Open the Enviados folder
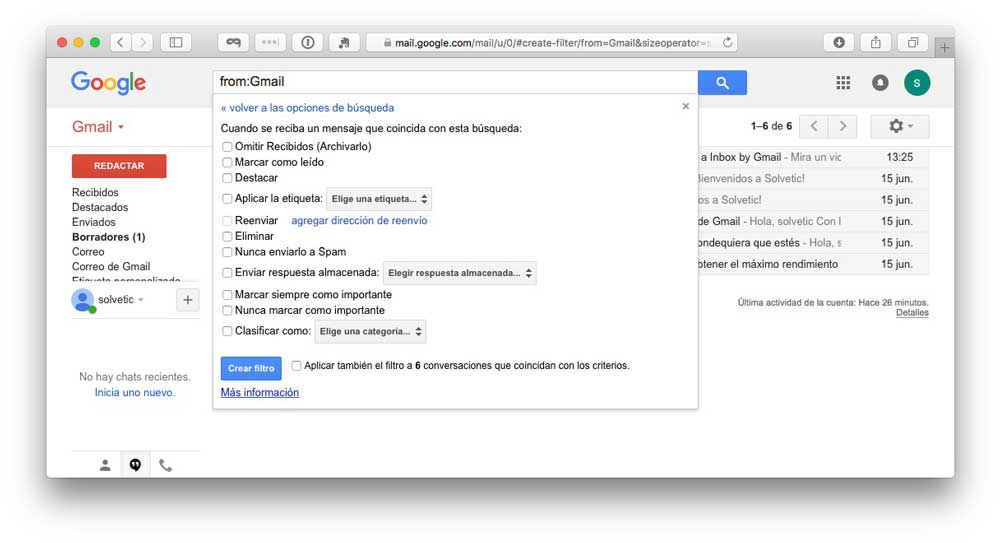Image resolution: width=1000 pixels, height=543 pixels. [x=94, y=222]
